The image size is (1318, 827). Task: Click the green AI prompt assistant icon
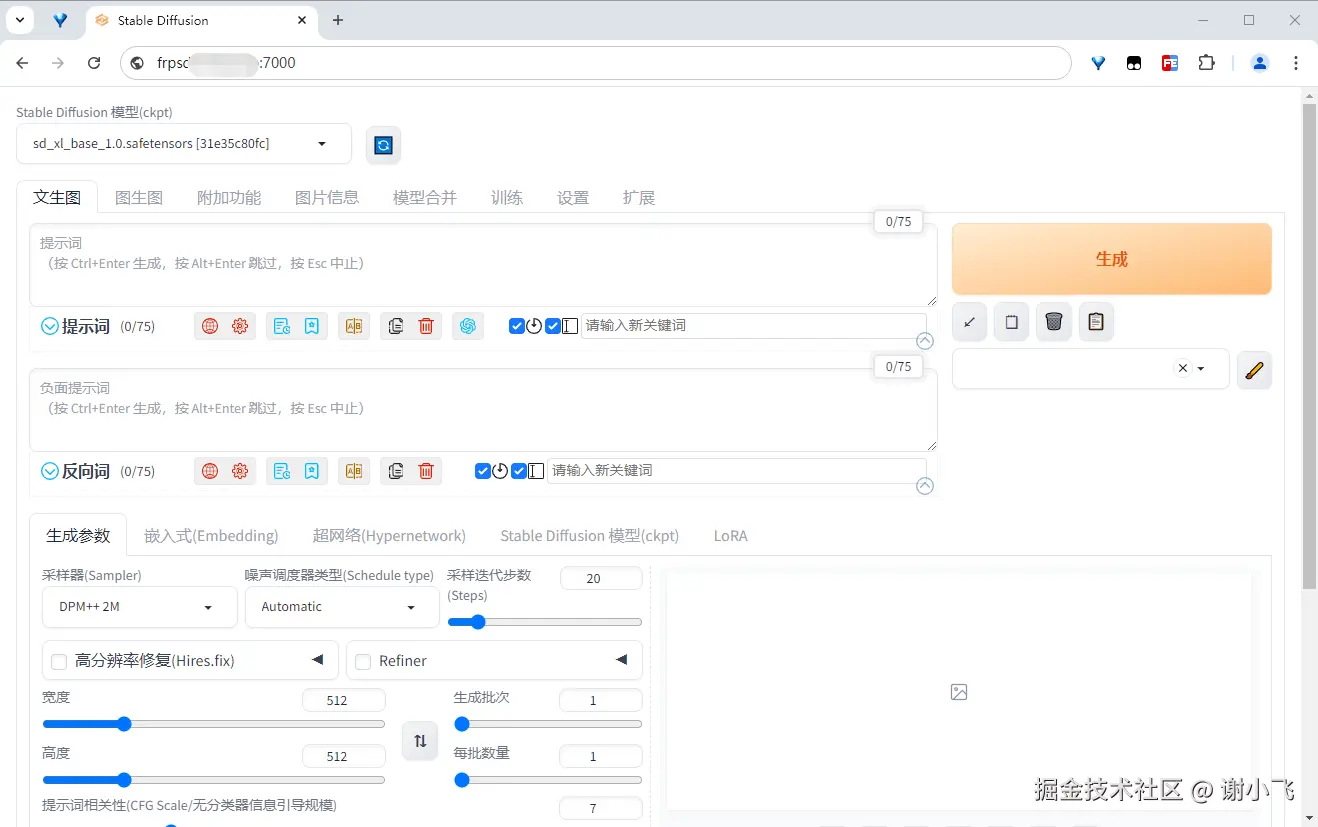467,325
